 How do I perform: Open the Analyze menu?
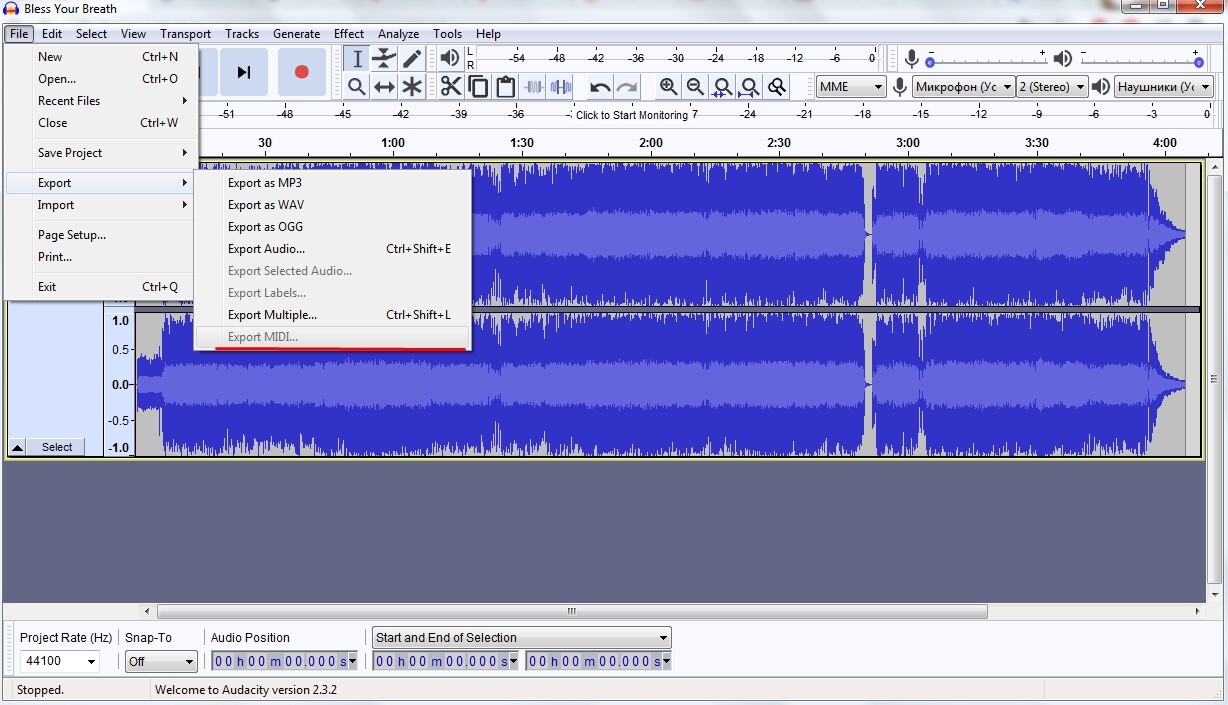point(398,34)
